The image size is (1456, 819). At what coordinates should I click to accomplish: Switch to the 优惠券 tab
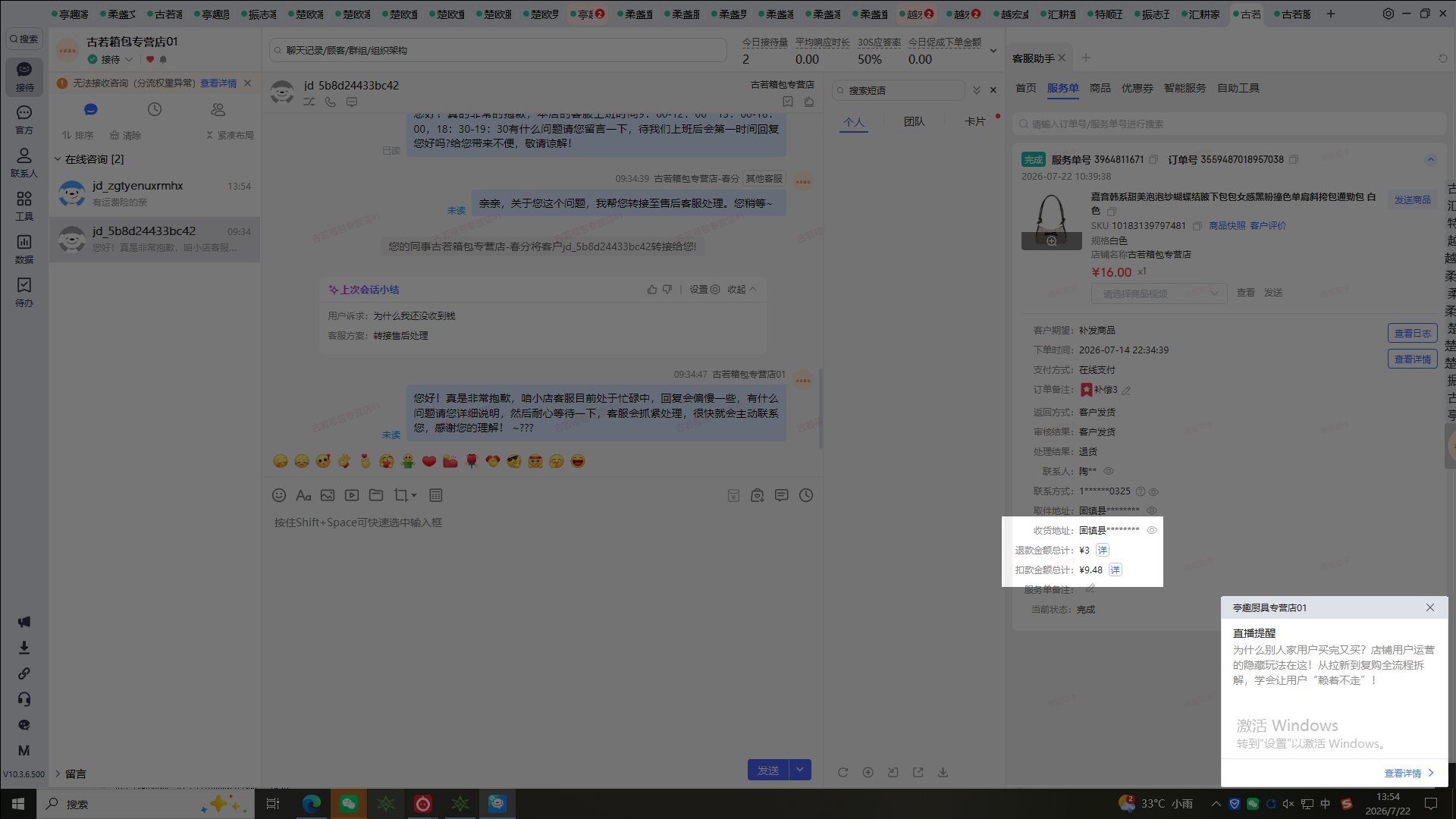1137,88
